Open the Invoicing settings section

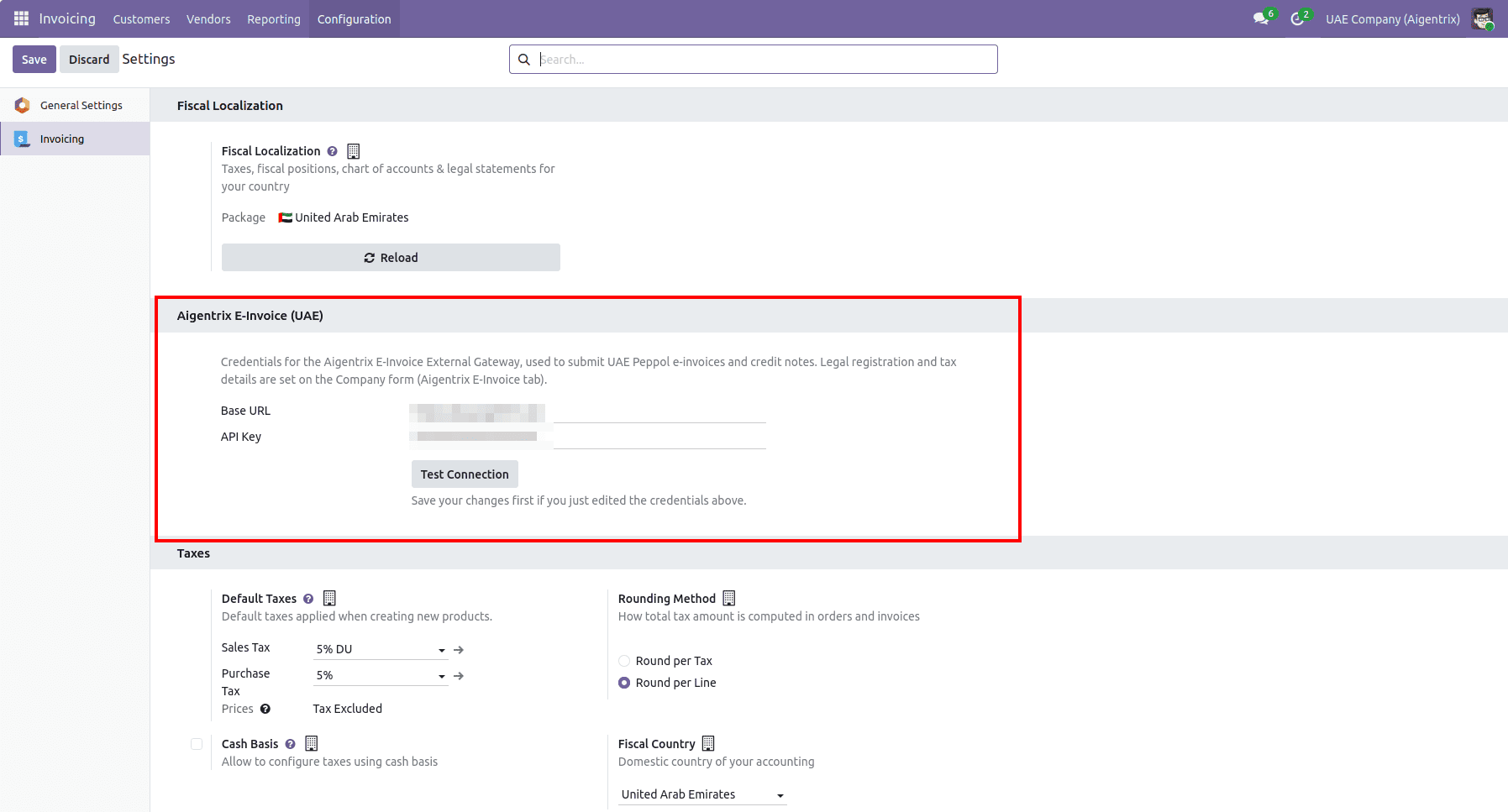click(75, 139)
